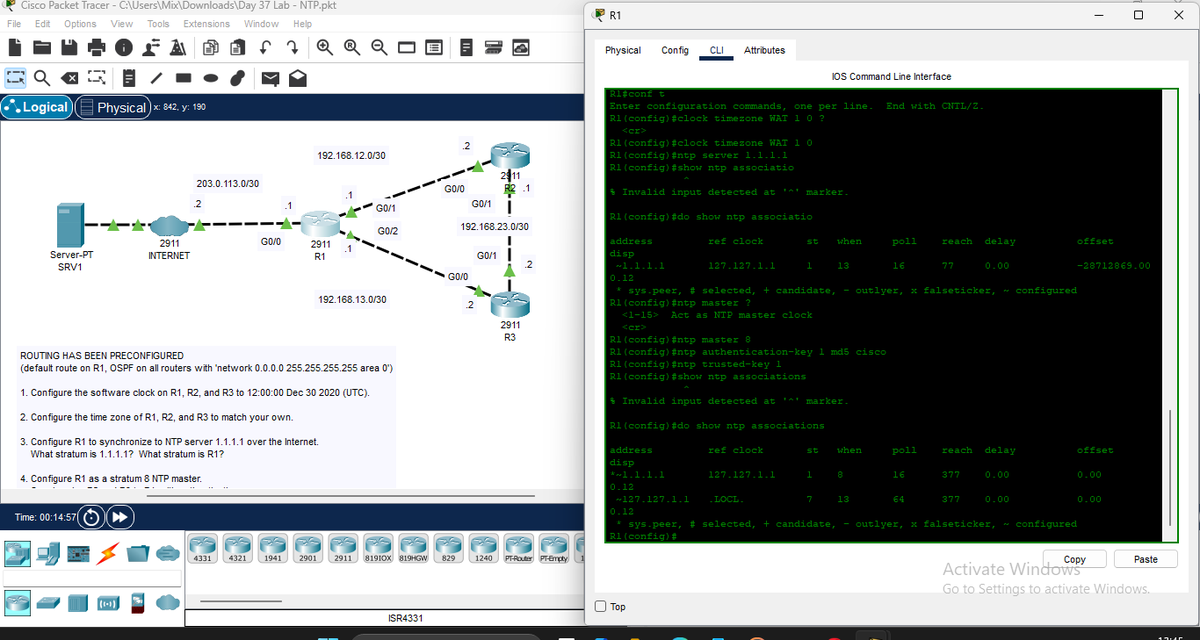This screenshot has width=1200, height=640.
Task: Select the 2911 router model
Action: tap(341, 547)
